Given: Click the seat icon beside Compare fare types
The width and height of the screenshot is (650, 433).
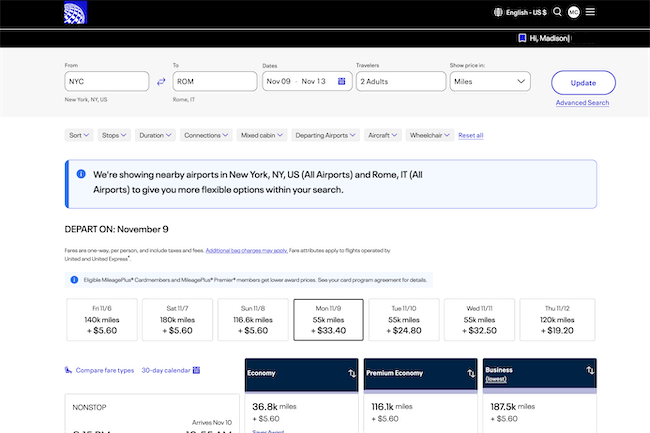Looking at the screenshot, I should coord(68,370).
